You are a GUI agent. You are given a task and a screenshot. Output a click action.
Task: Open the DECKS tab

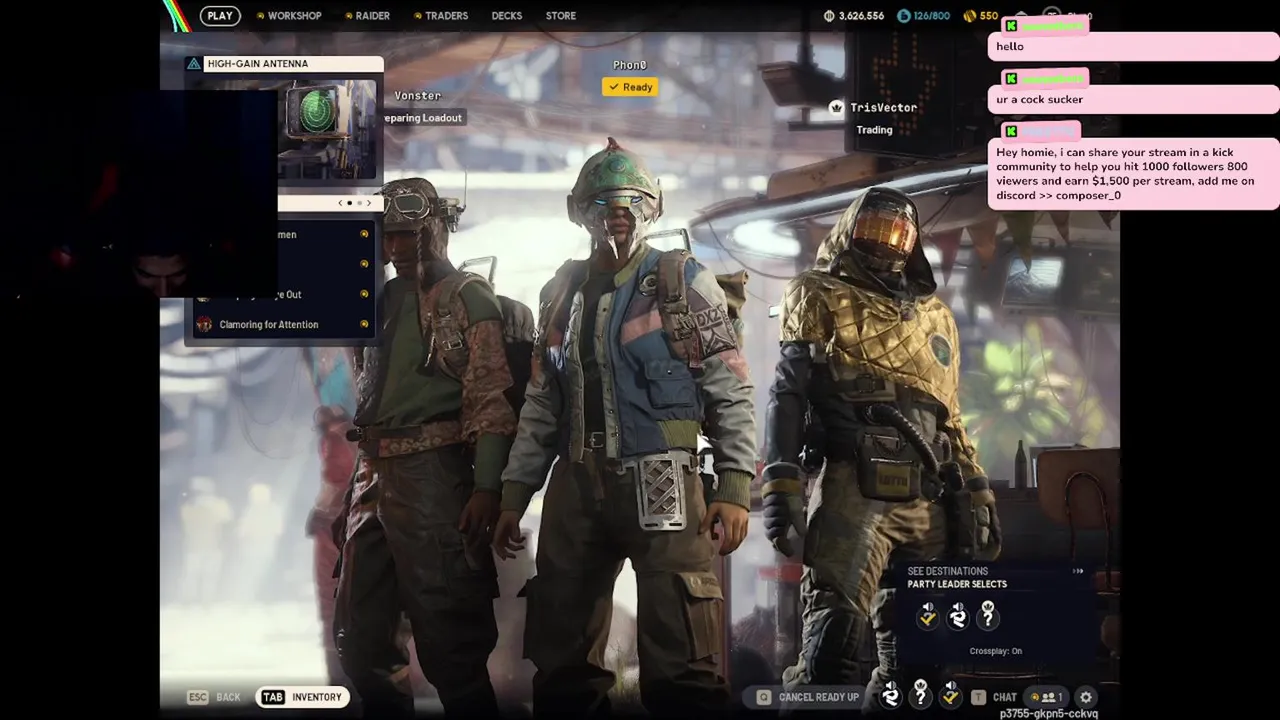tap(507, 16)
